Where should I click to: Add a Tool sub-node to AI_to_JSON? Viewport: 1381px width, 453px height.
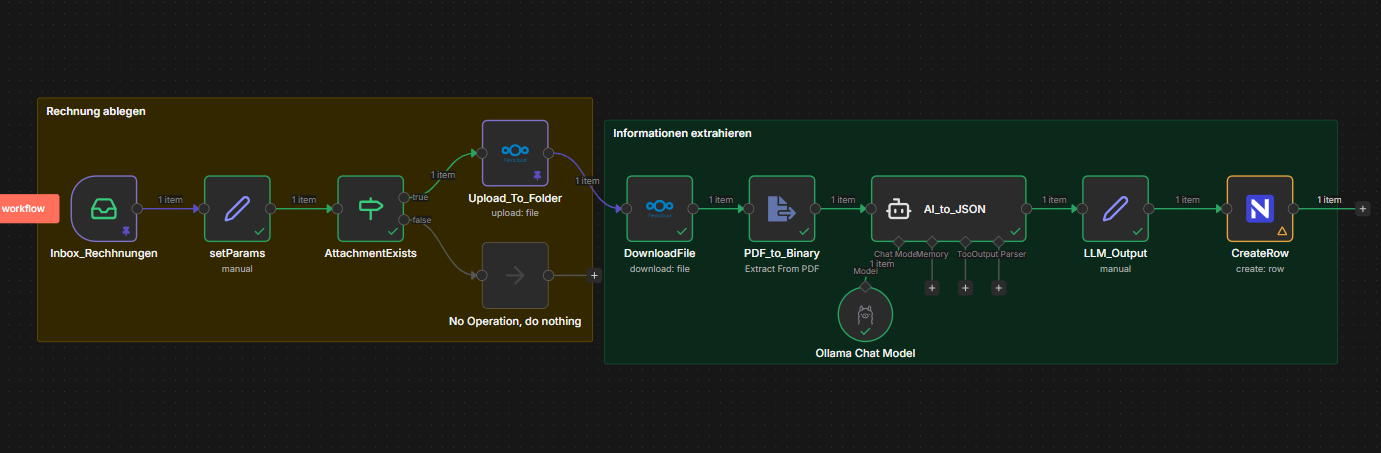coord(965,288)
